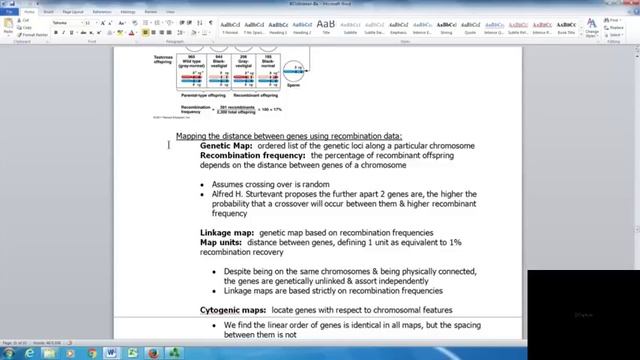
Task: Click the Bullets list icon
Action: click(x=146, y=23)
